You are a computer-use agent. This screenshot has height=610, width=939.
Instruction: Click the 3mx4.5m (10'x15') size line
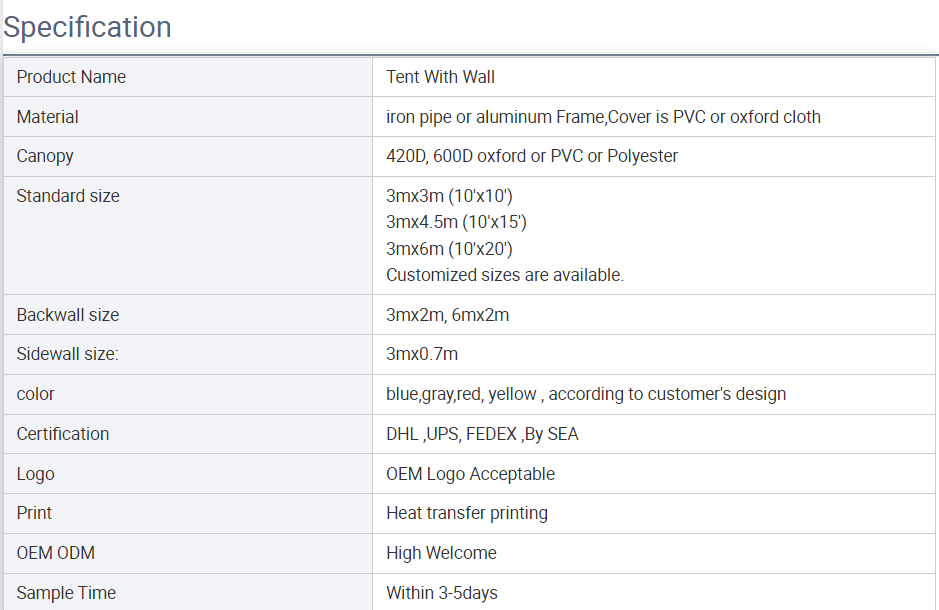coord(456,222)
